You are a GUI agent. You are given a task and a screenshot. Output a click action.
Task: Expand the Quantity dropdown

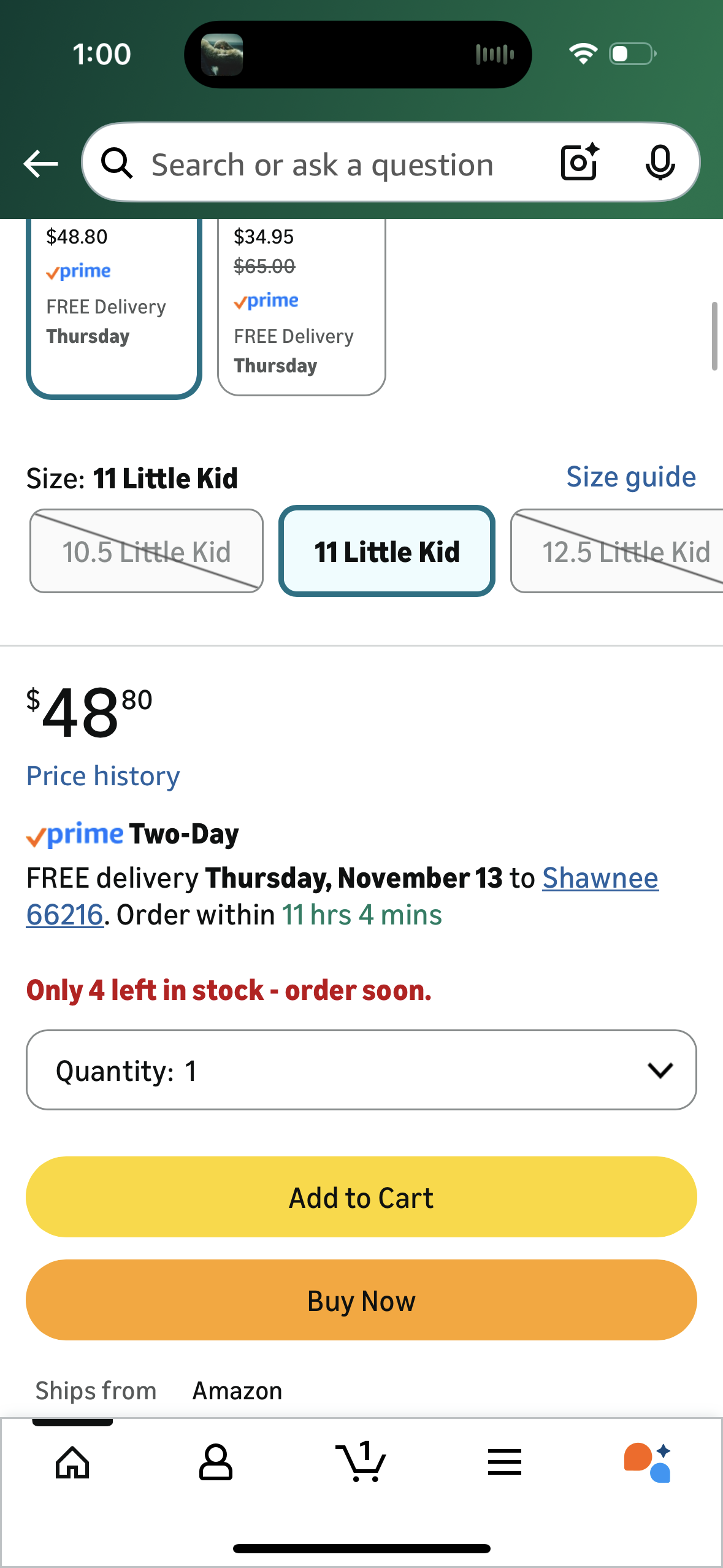coord(361,1070)
